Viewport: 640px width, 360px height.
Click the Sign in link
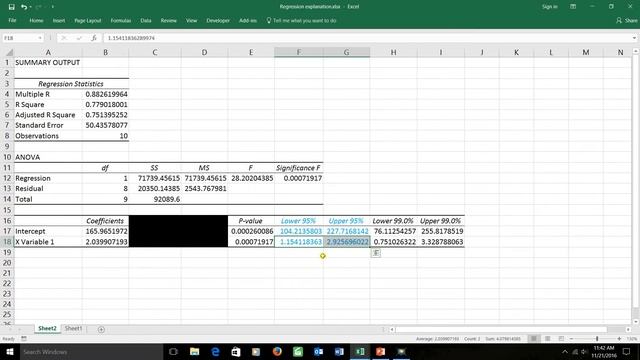(549, 7)
